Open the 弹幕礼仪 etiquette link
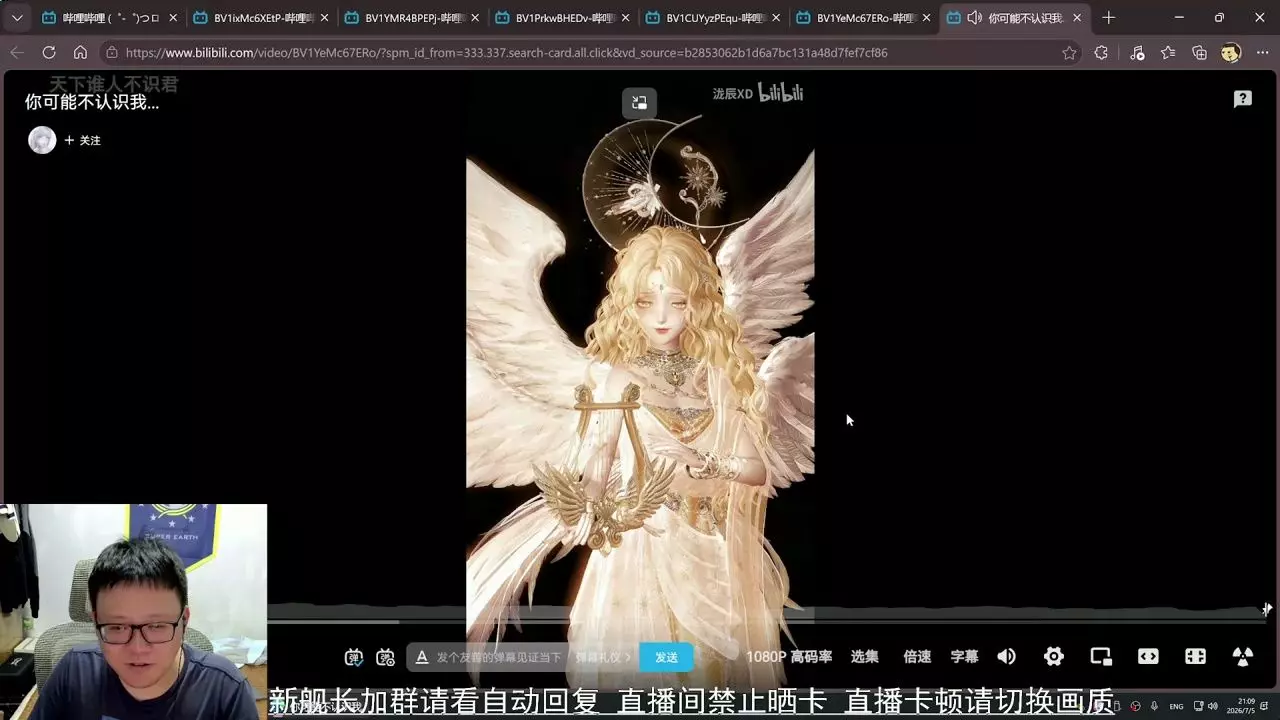The width and height of the screenshot is (1280, 720). click(603, 657)
